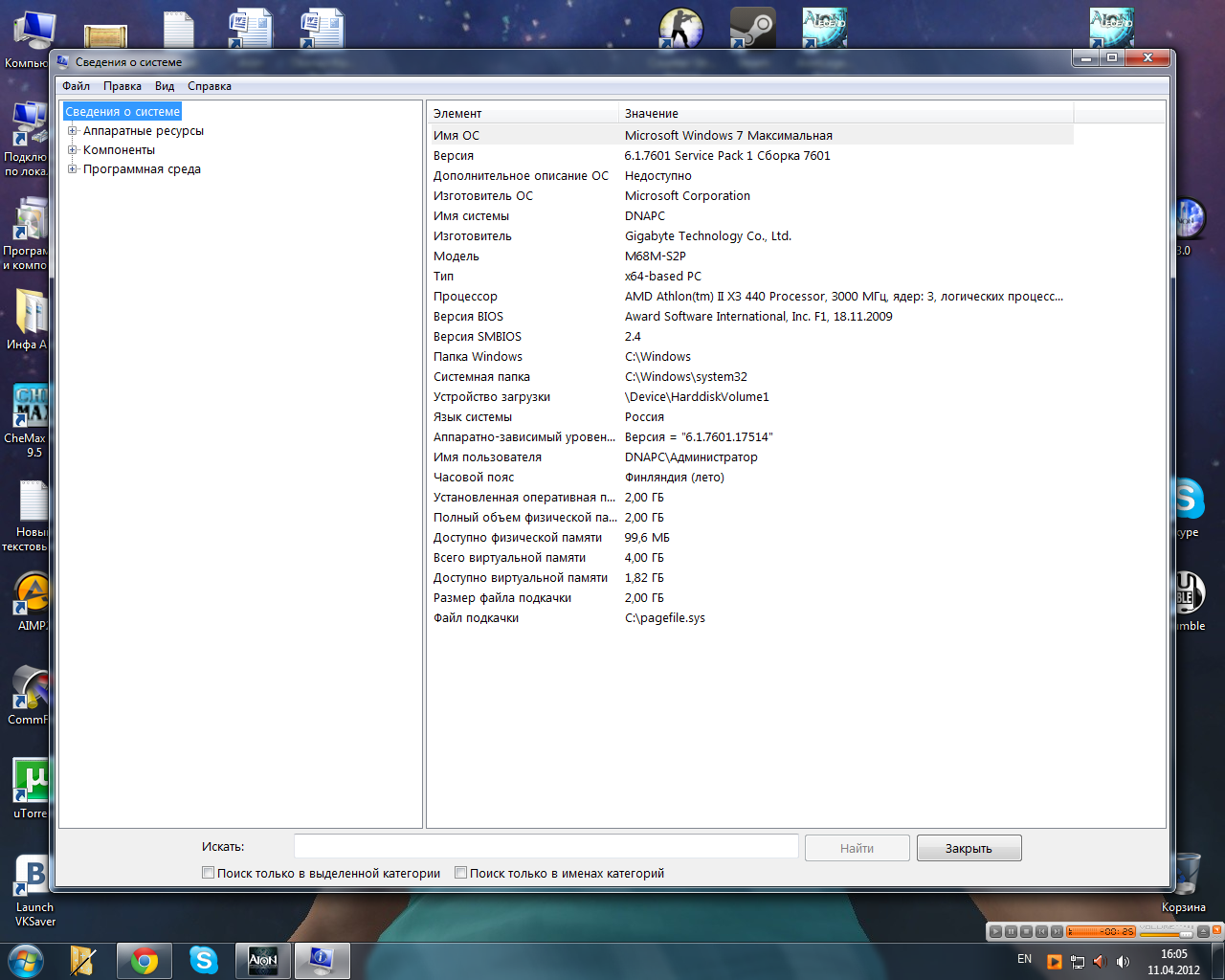Open the Справка menu
The height and width of the screenshot is (980, 1225).
(210, 86)
